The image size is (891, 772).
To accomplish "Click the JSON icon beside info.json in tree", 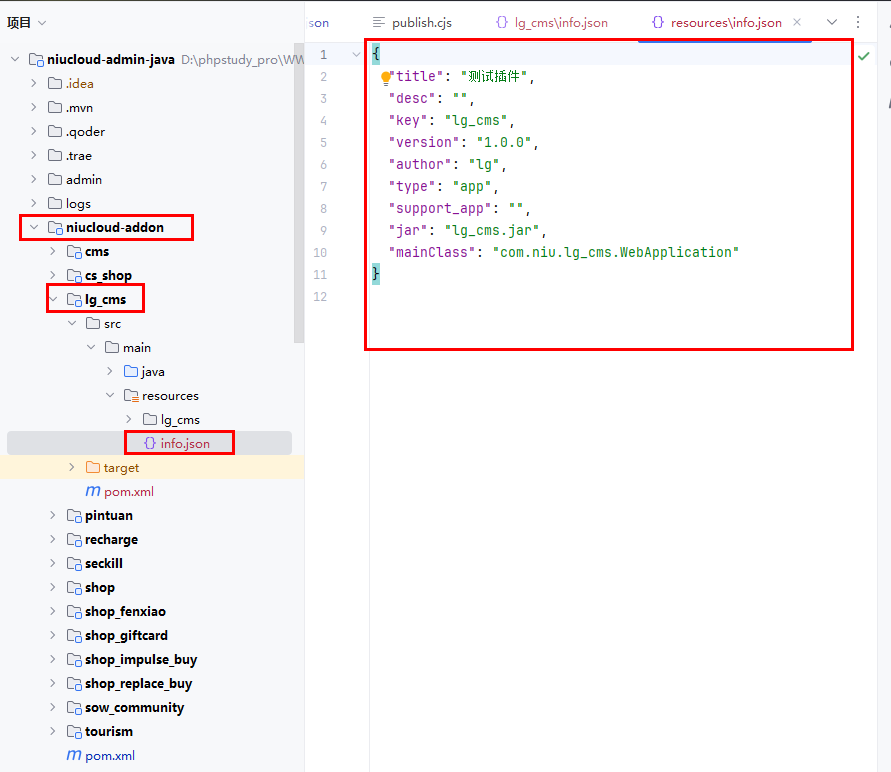I will [150, 443].
